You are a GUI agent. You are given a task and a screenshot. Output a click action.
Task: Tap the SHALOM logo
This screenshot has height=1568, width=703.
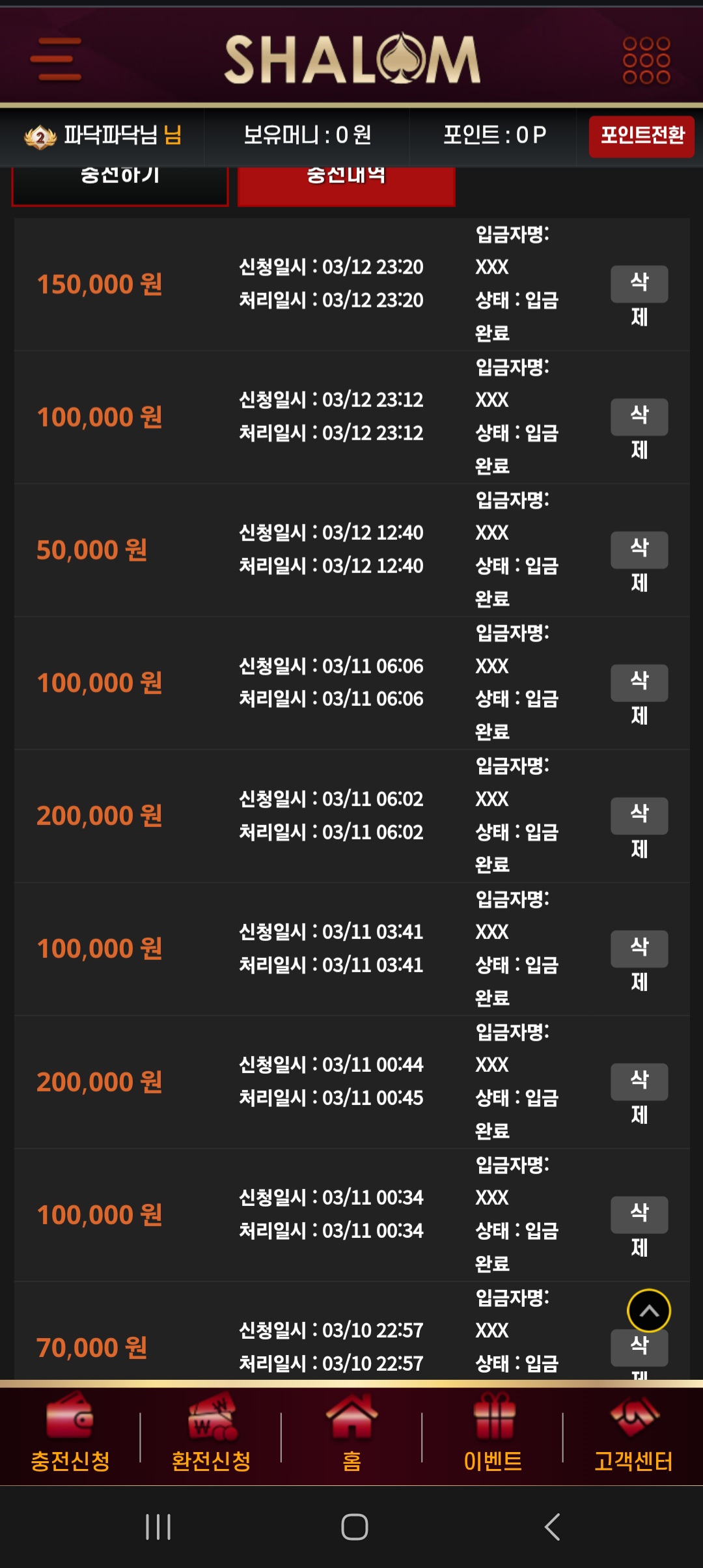352,59
